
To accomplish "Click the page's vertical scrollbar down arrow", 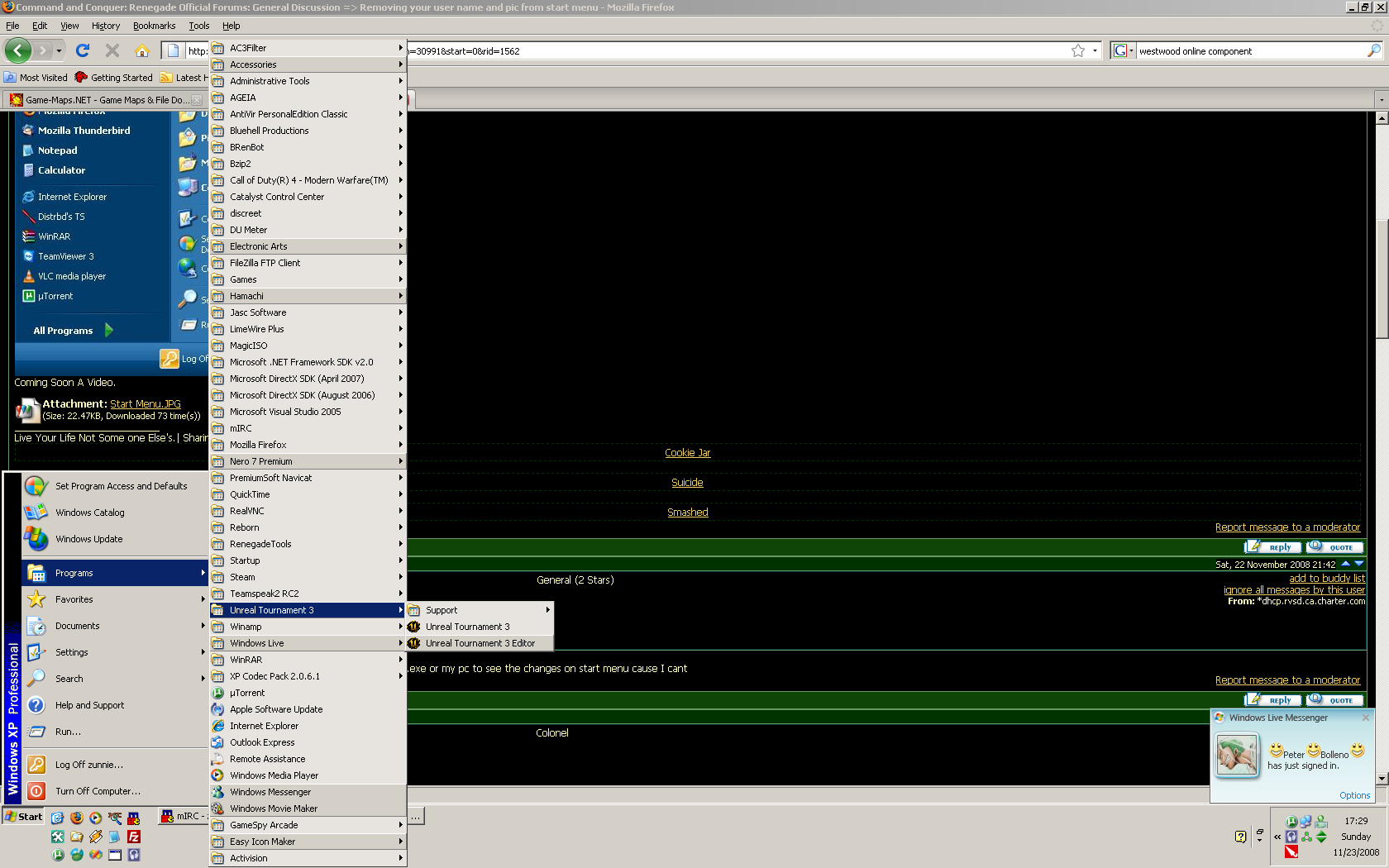I will point(1382,779).
